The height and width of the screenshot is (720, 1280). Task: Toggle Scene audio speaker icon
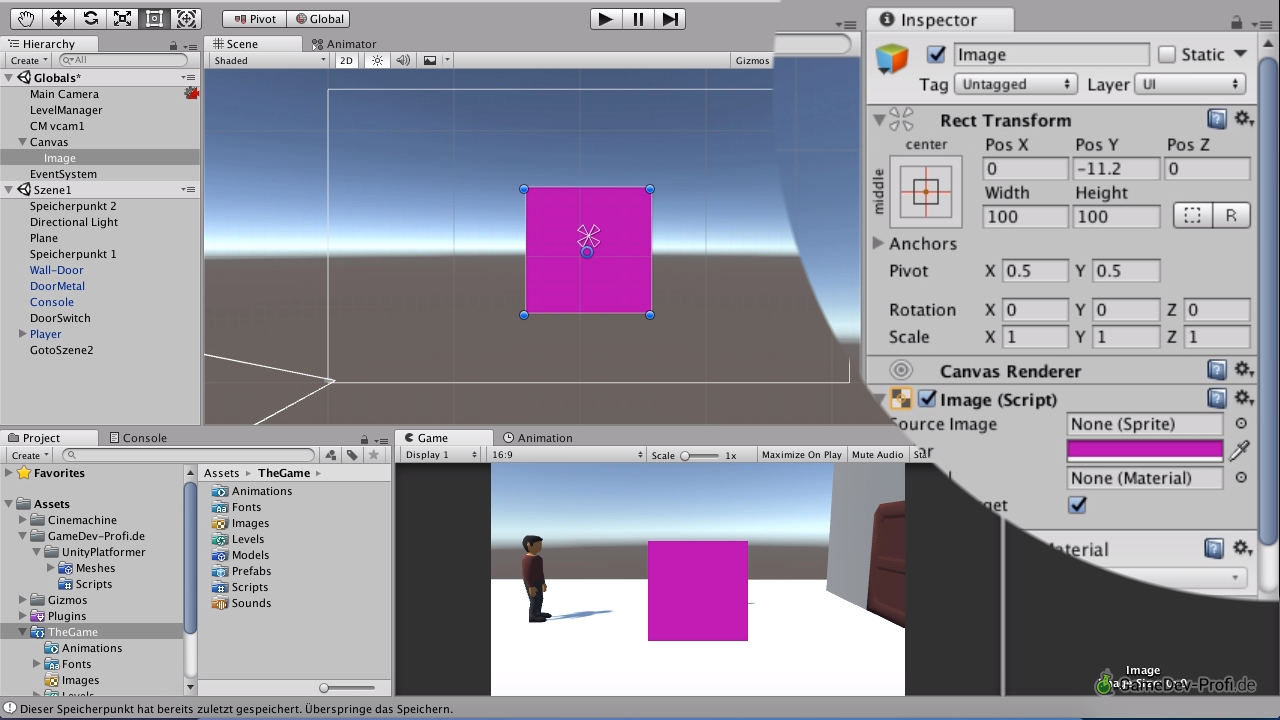[403, 60]
